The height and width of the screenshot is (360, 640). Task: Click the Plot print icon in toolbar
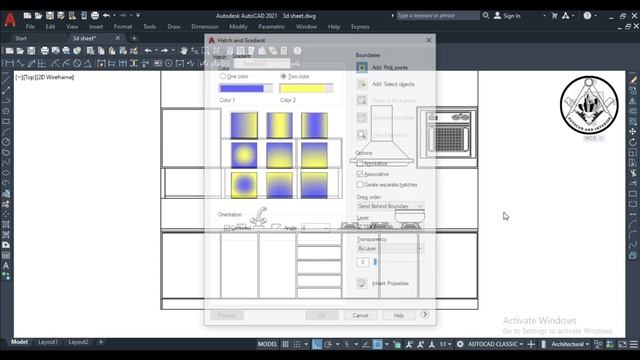[x=44, y=51]
